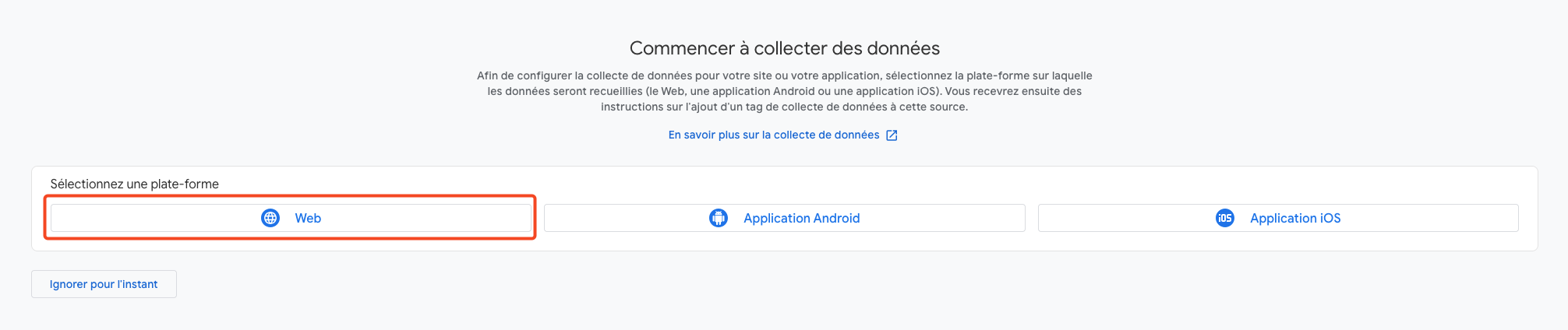Click the word "iOS" in the third platform label
This screenshot has height=330, width=1568.
point(1325,219)
